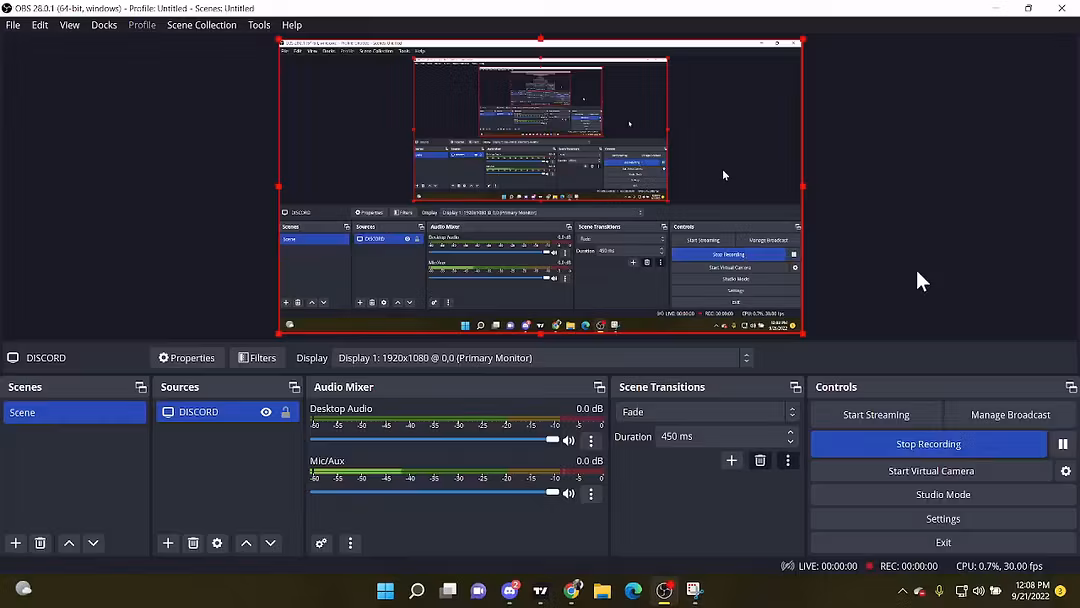Viewport: 1080px width, 608px height.
Task: Open the Scene Collection menu
Action: [x=201, y=25]
